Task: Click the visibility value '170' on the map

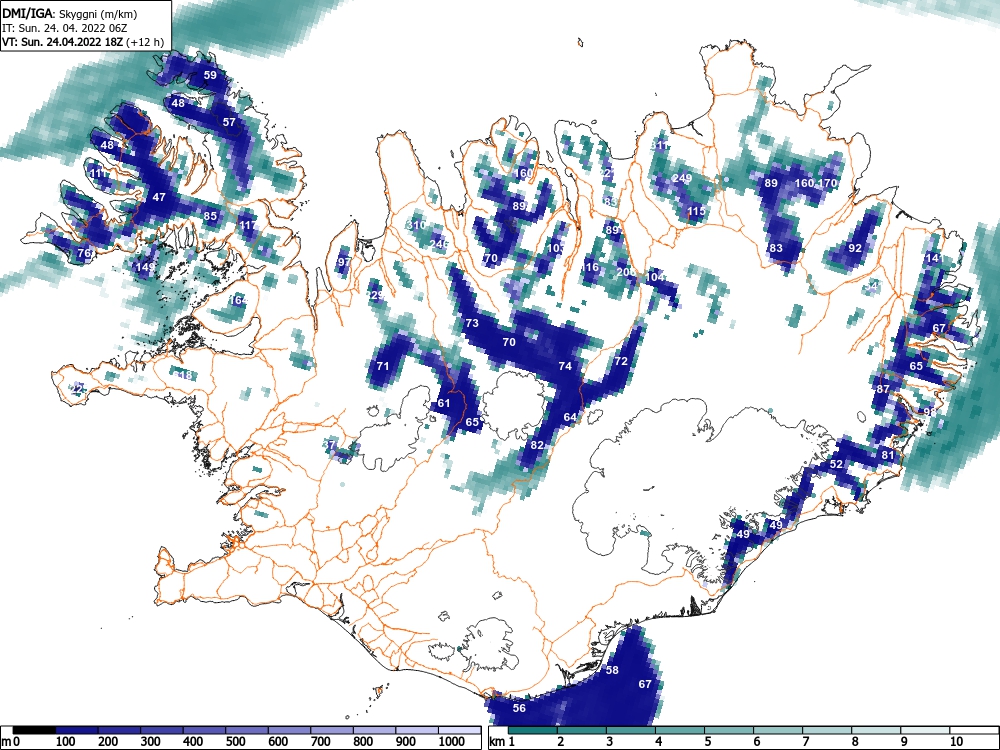Action: click(827, 183)
